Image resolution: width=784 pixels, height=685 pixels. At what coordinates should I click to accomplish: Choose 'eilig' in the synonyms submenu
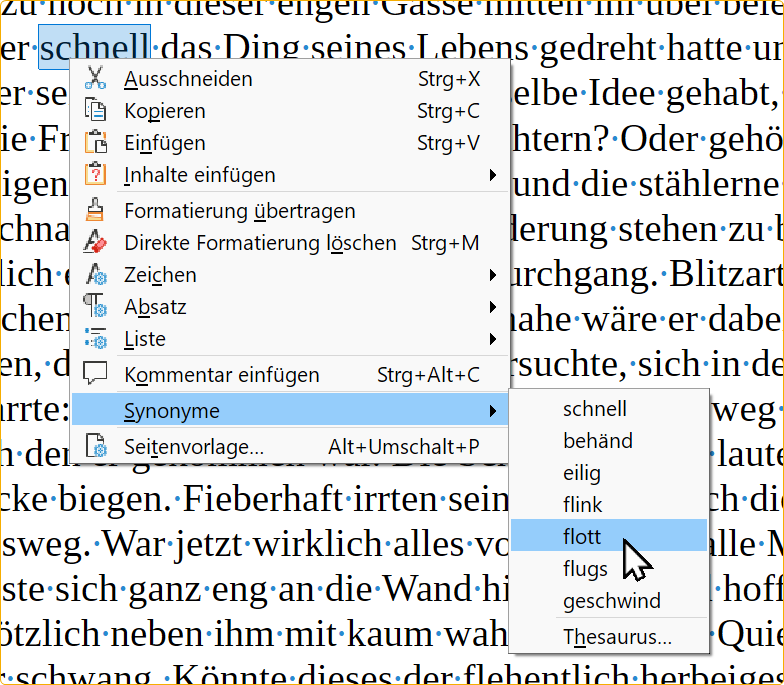click(582, 473)
